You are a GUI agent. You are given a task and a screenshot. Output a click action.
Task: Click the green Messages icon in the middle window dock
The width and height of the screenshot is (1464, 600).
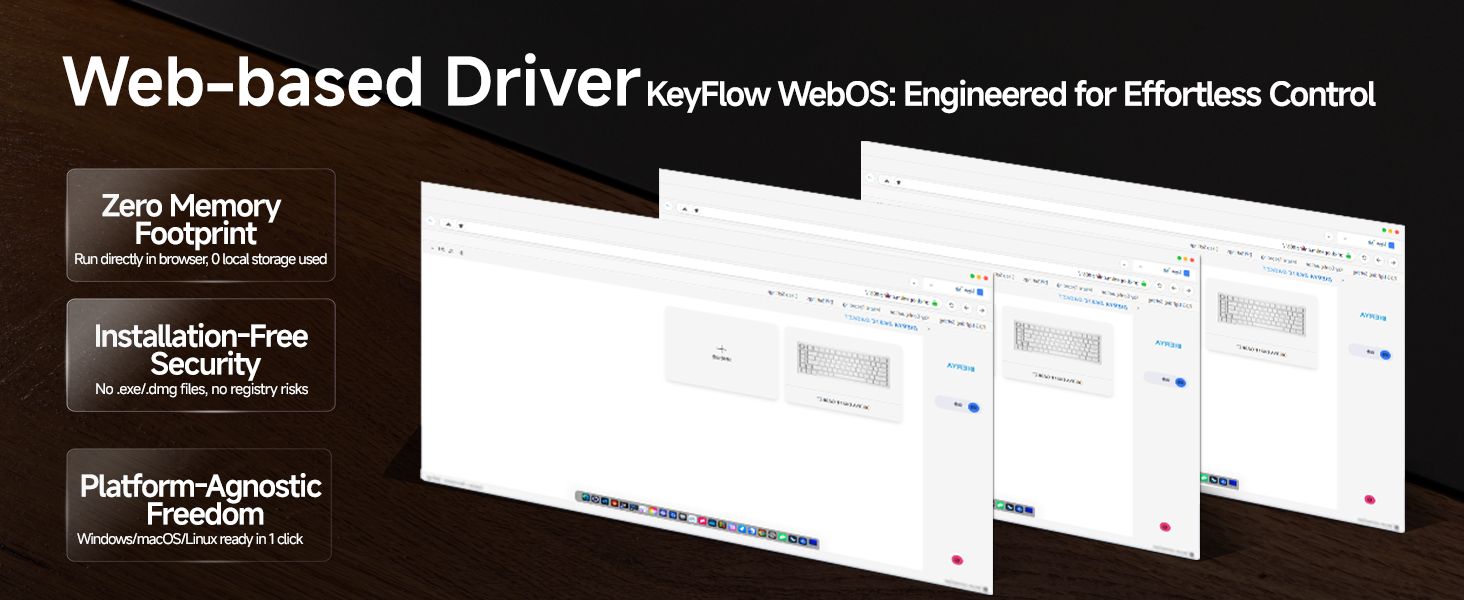[x=1000, y=506]
